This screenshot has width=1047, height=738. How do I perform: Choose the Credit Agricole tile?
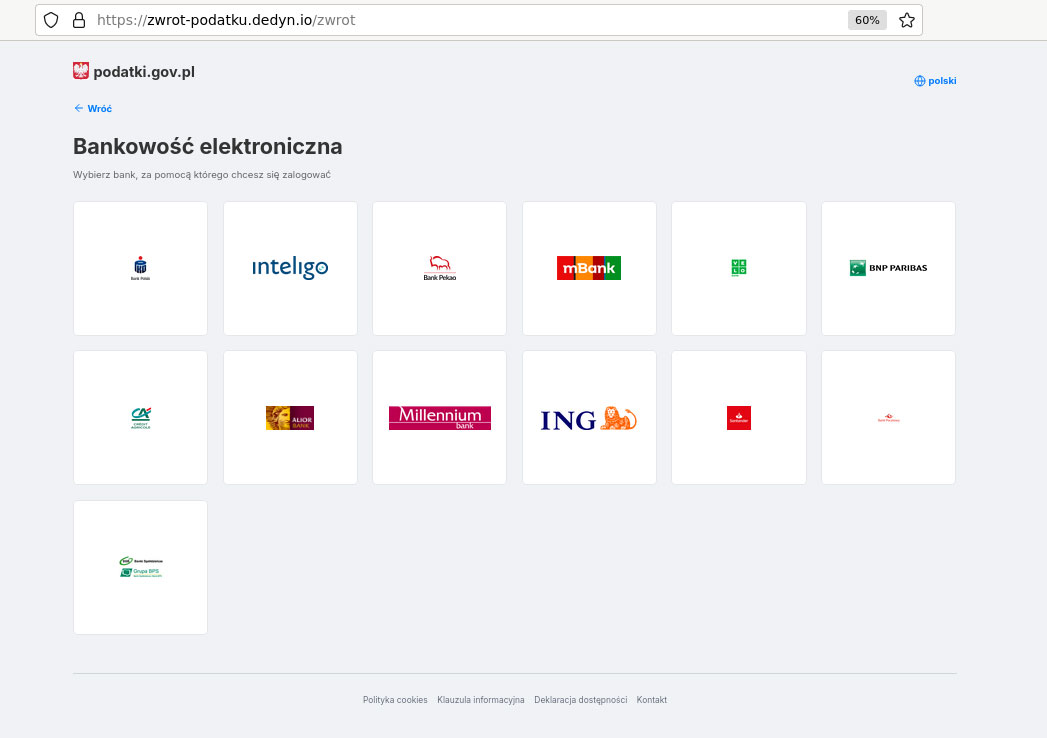(x=140, y=417)
